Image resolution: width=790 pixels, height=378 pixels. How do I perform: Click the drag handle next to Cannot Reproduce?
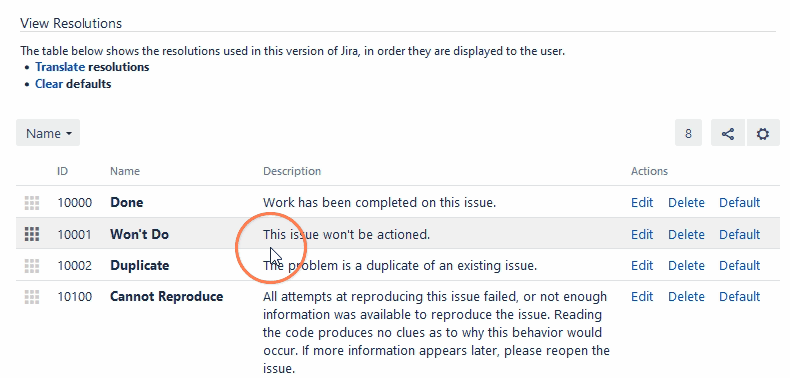[32, 296]
